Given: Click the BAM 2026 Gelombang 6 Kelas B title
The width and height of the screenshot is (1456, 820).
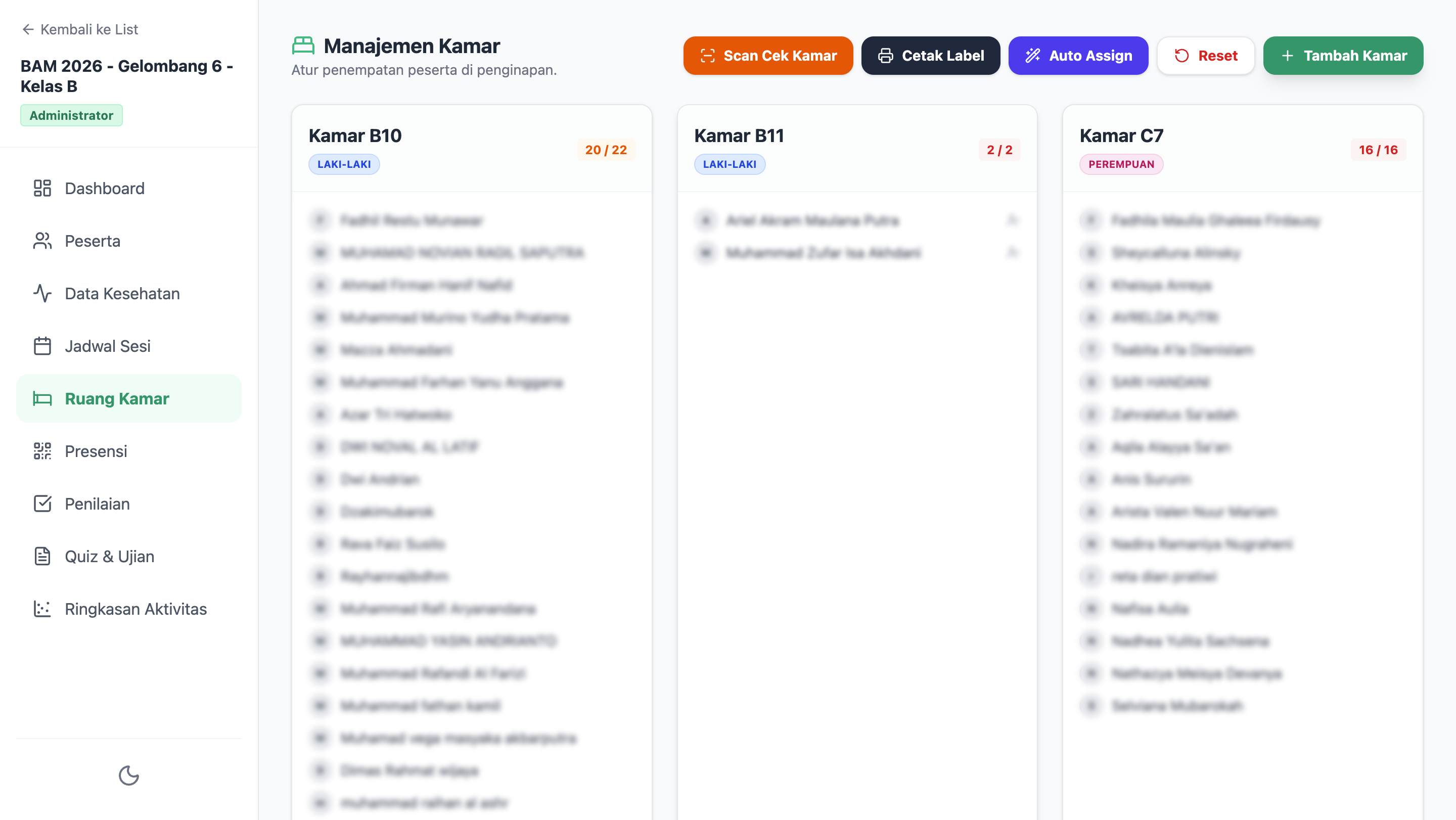Looking at the screenshot, I should (x=127, y=76).
